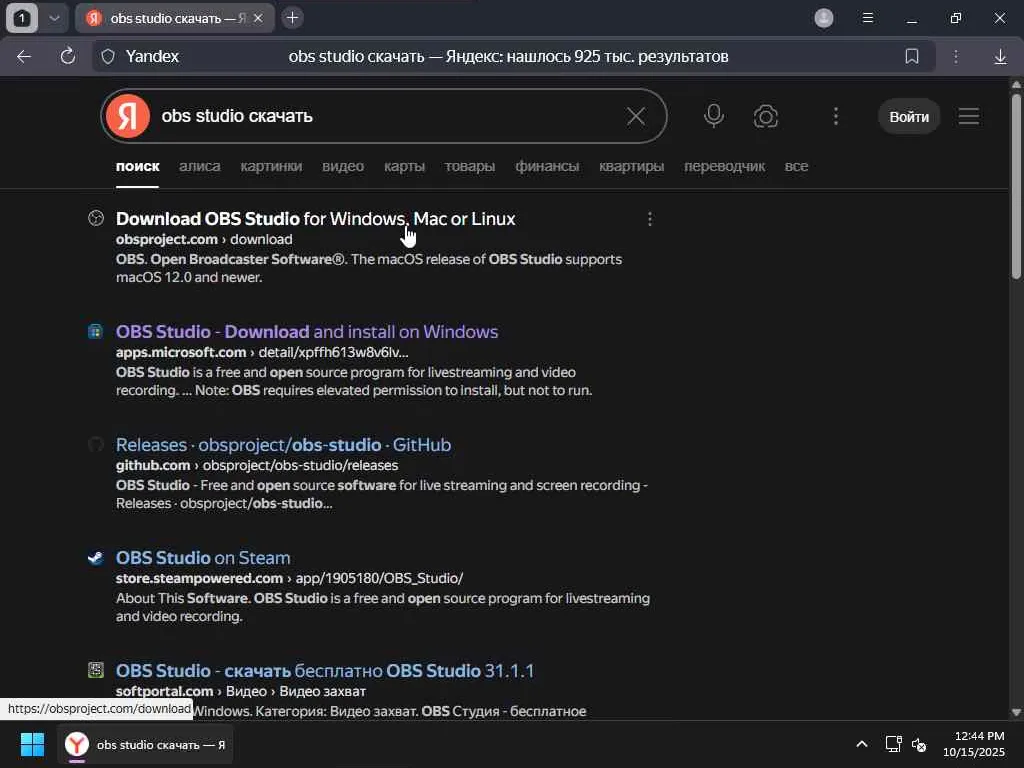
Task: Open OBS Studio - скачать бесплатно 31.1.1 result
Action: point(325,671)
